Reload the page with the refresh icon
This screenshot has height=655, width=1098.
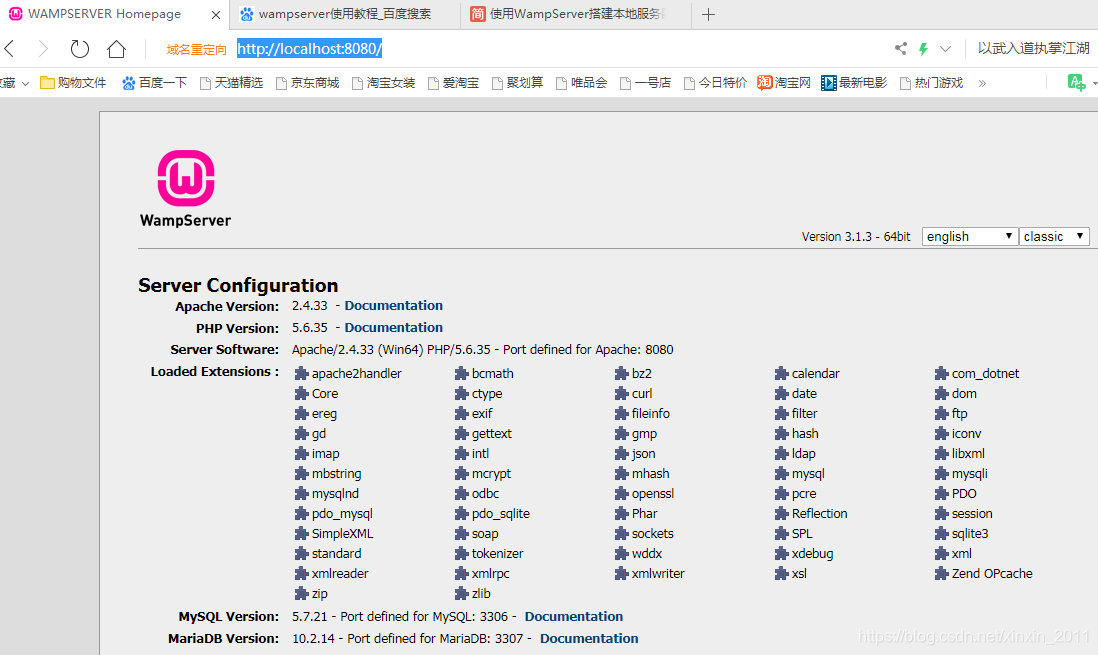click(80, 48)
